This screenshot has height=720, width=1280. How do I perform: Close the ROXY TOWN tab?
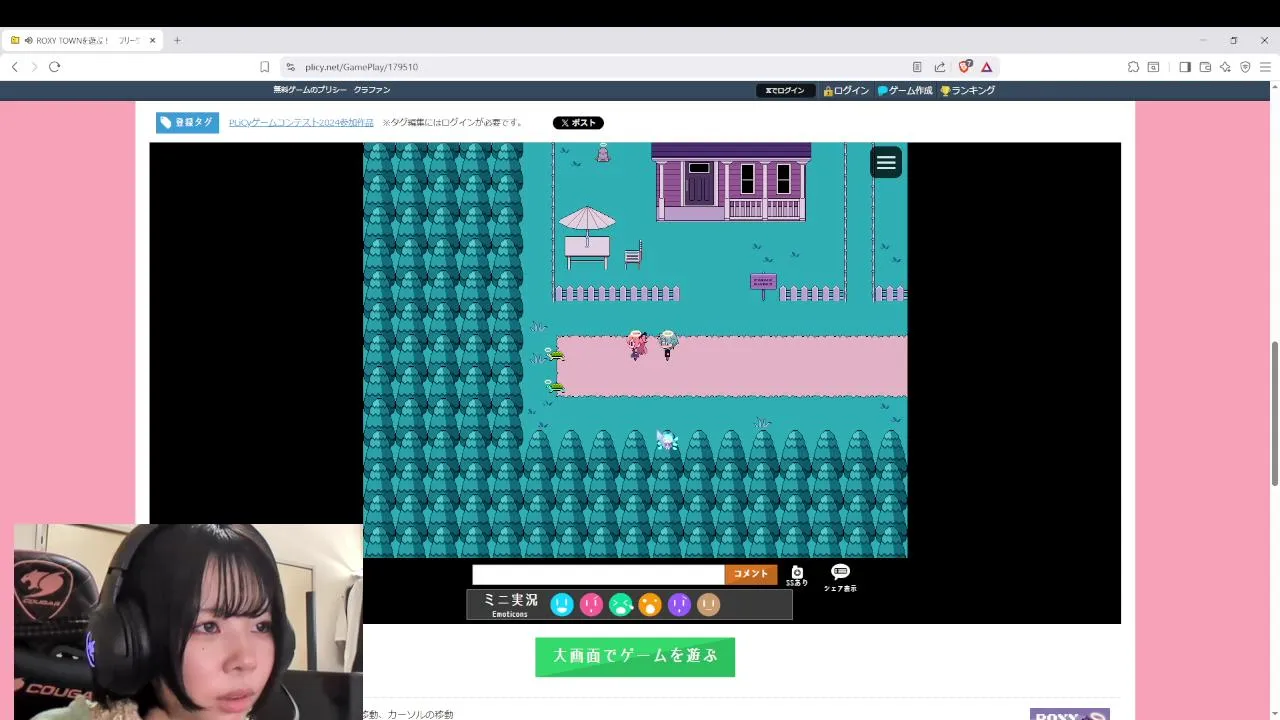[153, 40]
